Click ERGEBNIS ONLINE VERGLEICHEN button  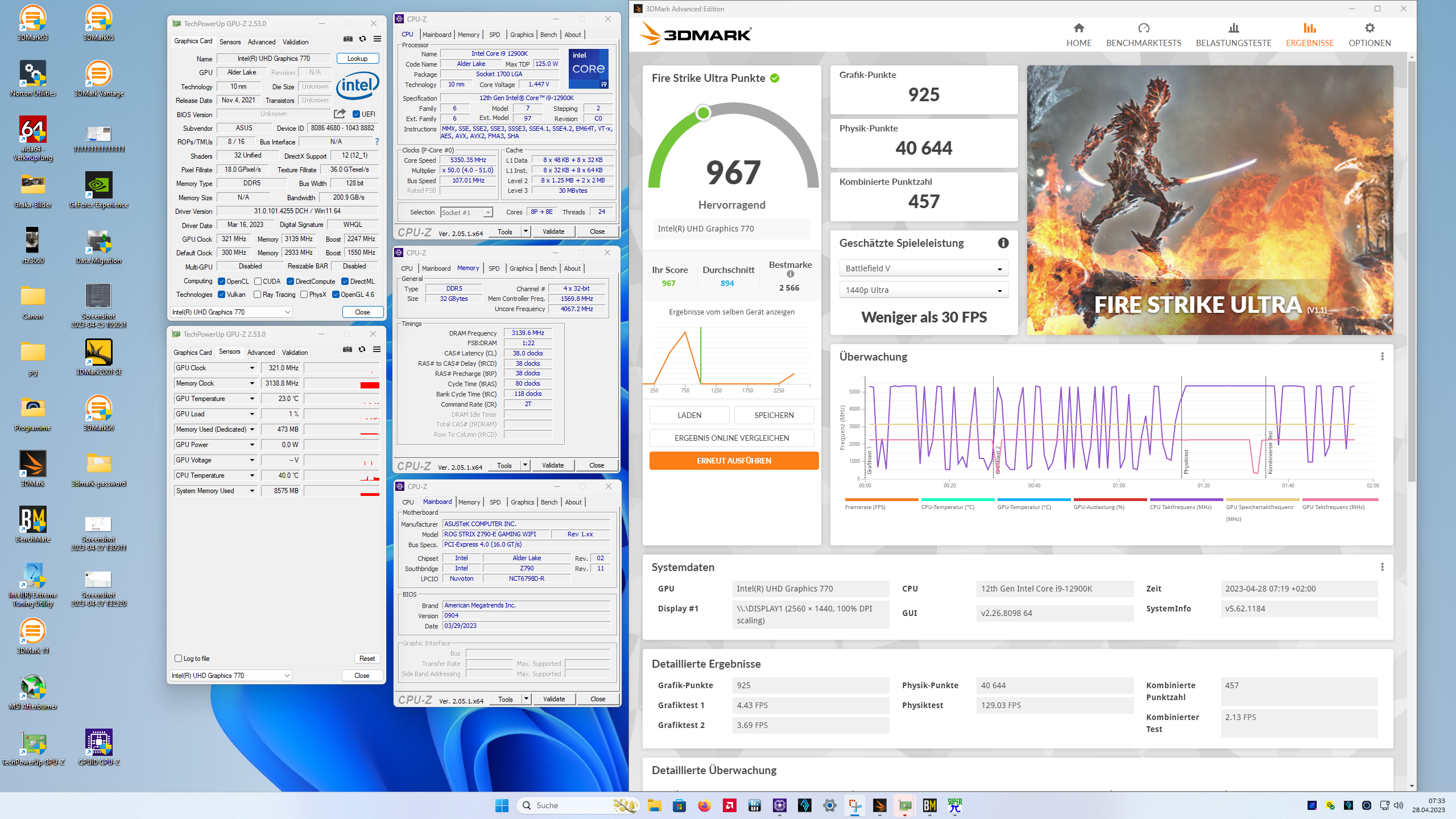pyautogui.click(x=731, y=438)
